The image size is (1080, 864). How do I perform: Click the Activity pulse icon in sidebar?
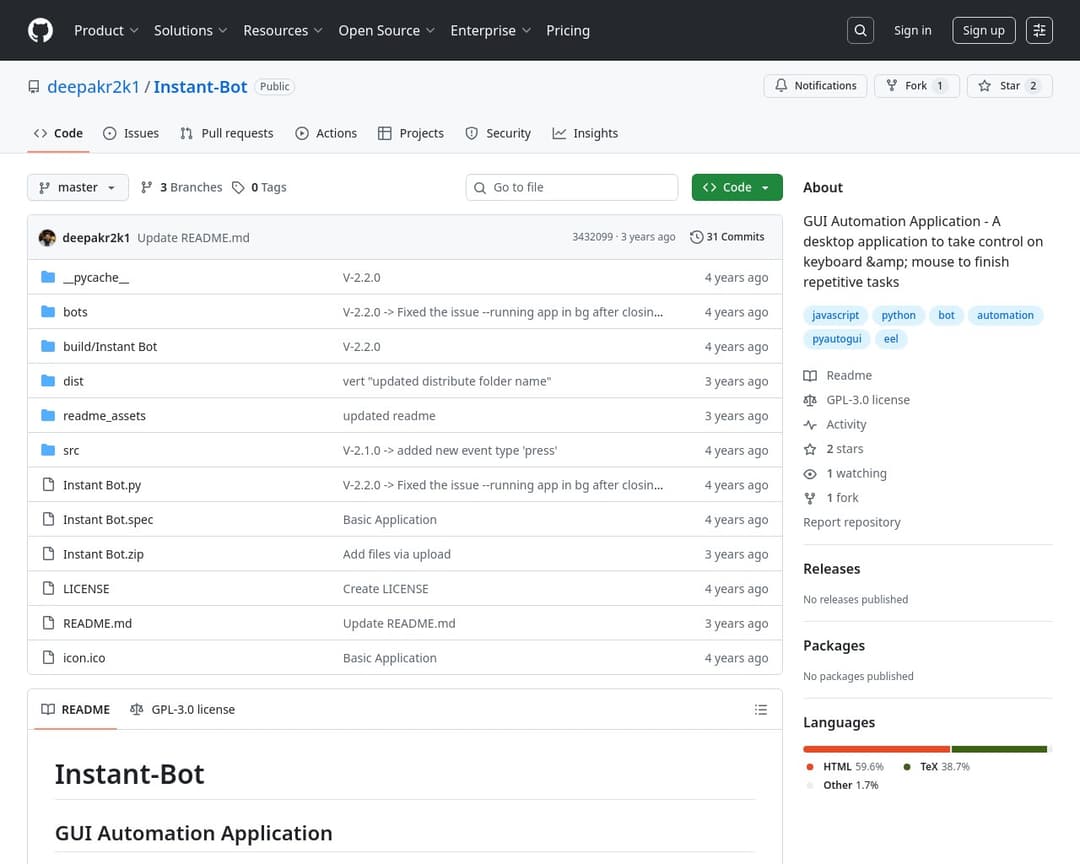pos(810,424)
